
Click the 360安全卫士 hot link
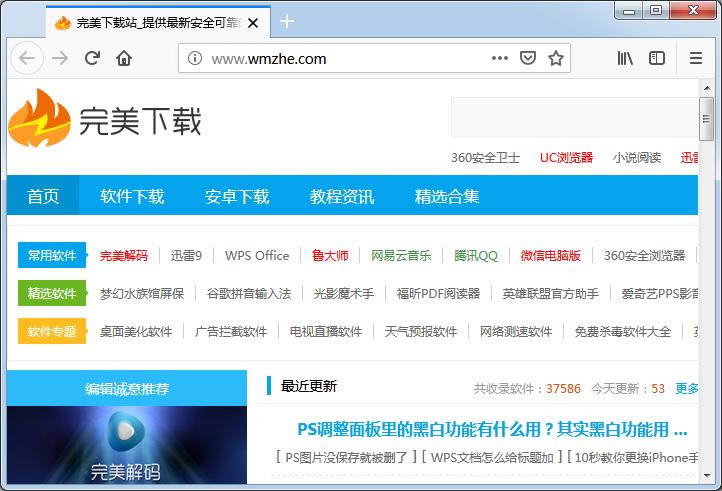coord(485,158)
